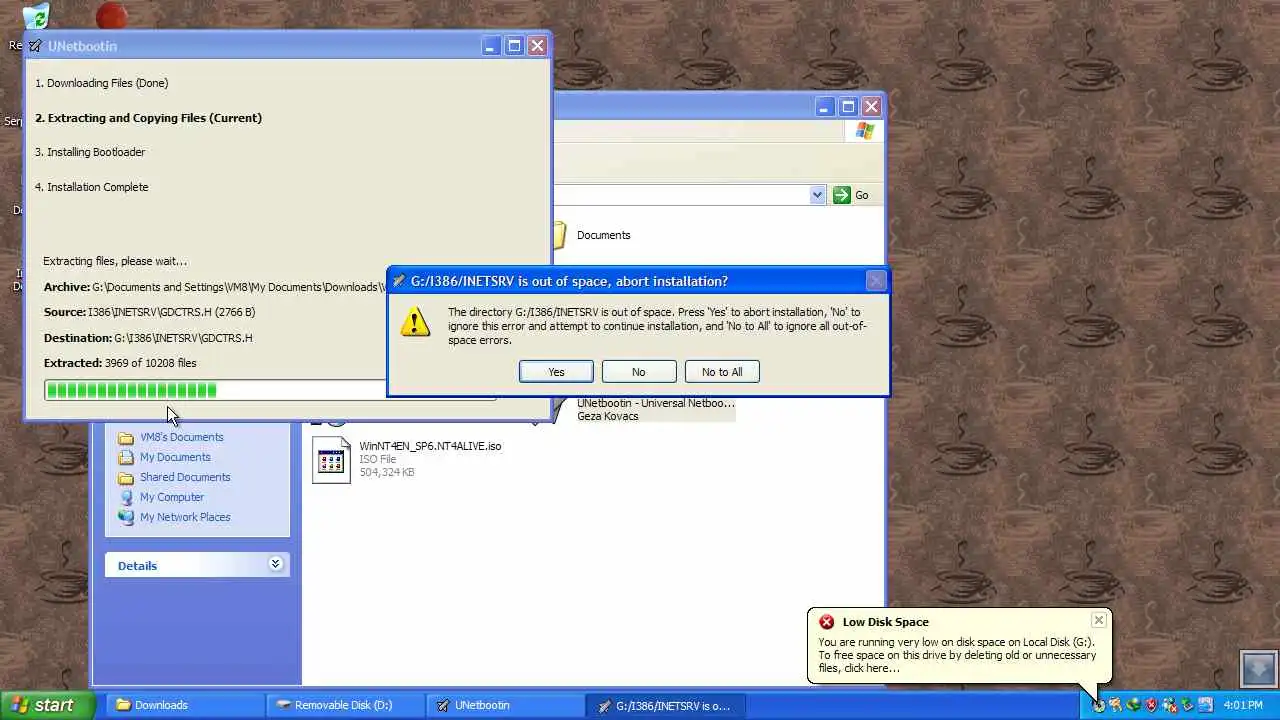Minimize the Explorer Downloads window
Screen dimensions: 1280x720
click(824, 107)
